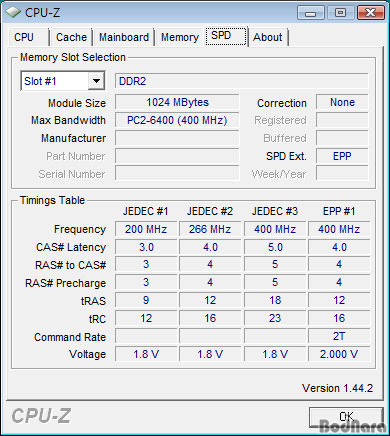This screenshot has height=436, width=390.
Task: Minimize the CPU-Z window
Action: 310,13
